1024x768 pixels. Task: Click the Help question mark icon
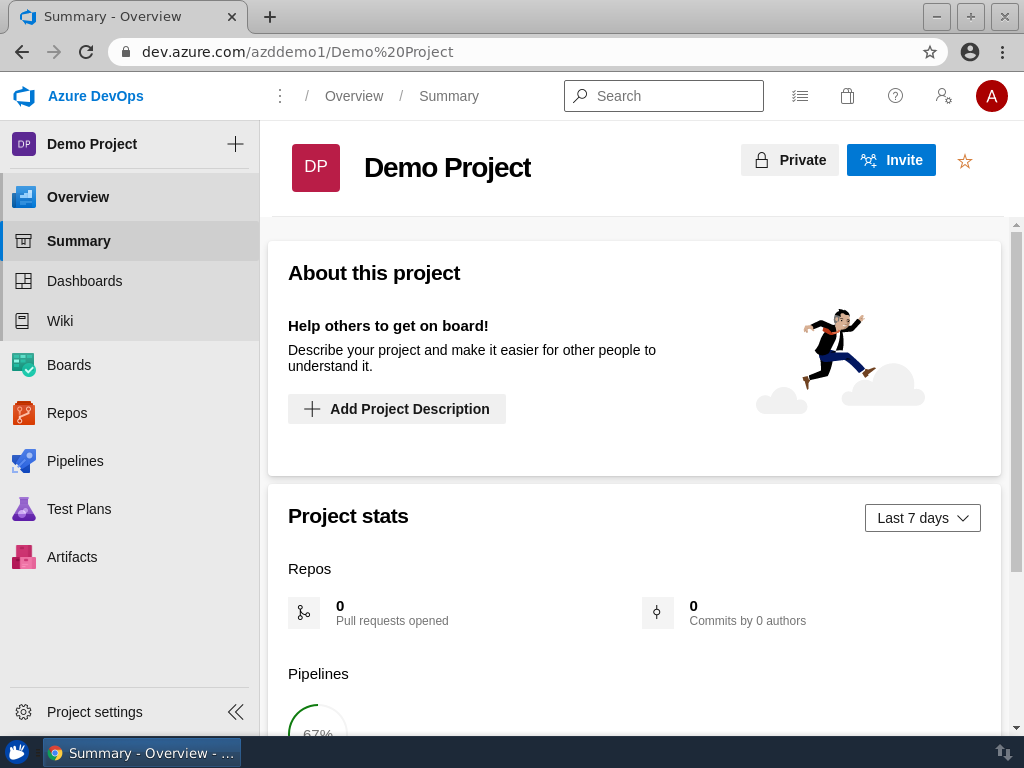(895, 96)
